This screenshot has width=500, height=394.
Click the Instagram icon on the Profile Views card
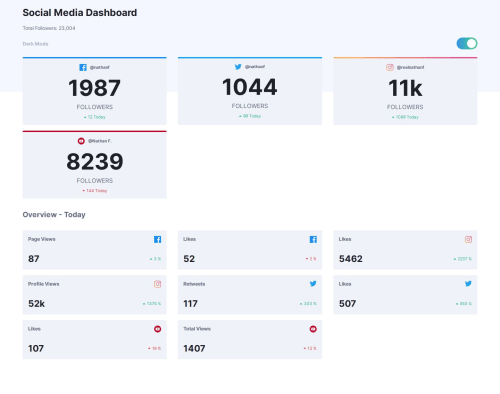pyautogui.click(x=158, y=284)
